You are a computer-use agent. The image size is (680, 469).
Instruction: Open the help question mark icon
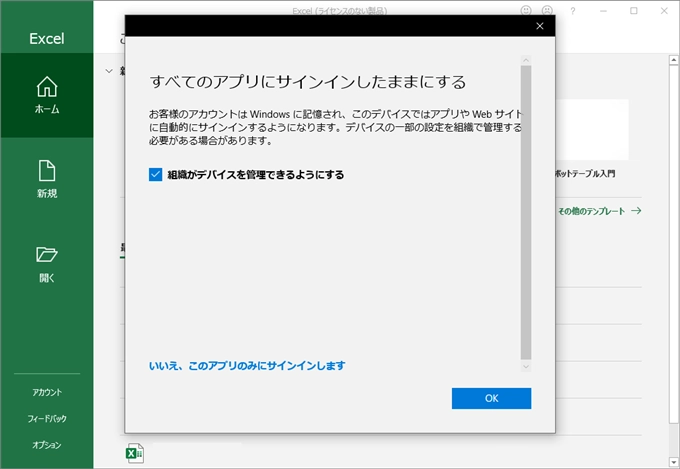coord(572,11)
